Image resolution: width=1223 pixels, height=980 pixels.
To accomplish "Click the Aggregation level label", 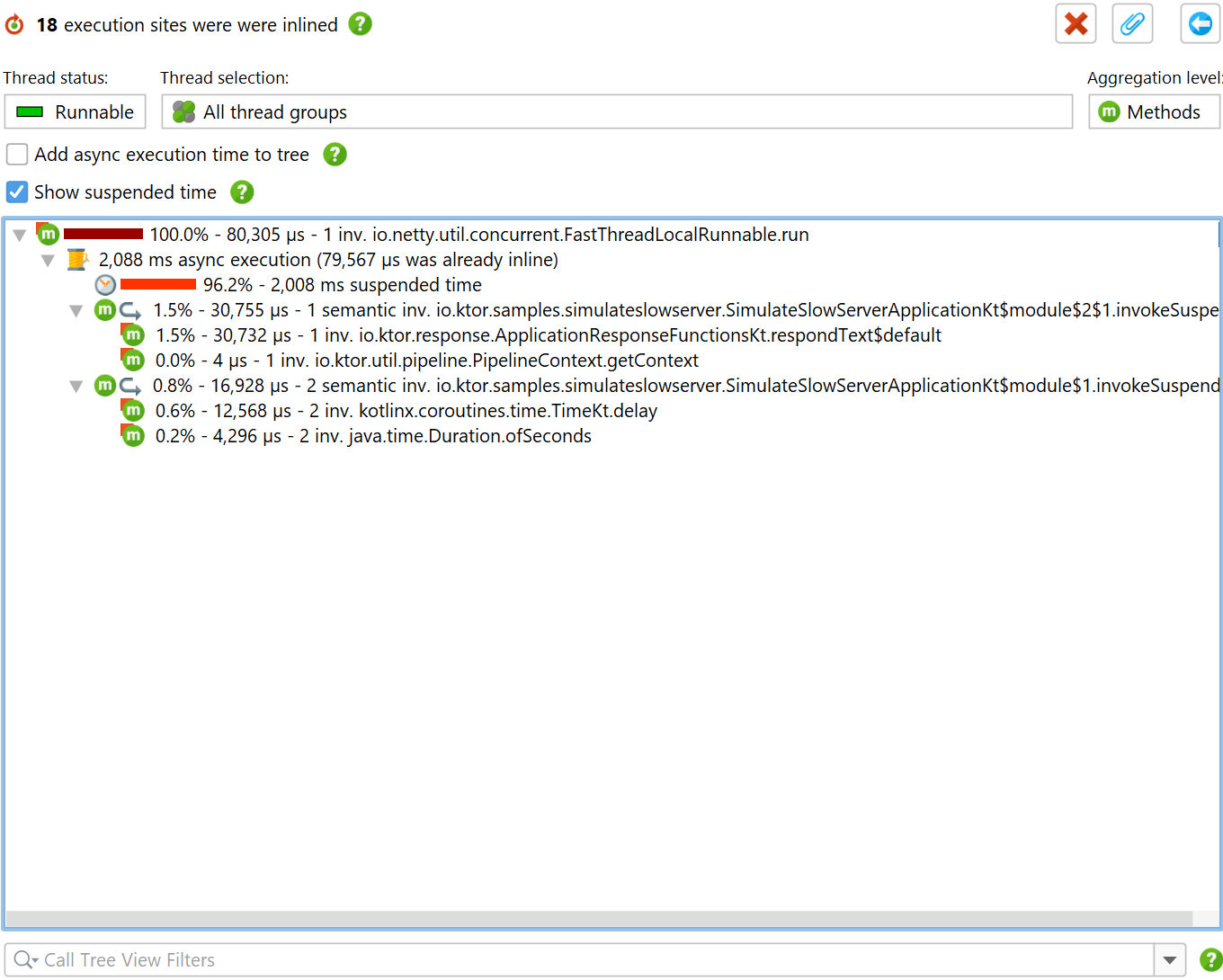I will (1155, 78).
